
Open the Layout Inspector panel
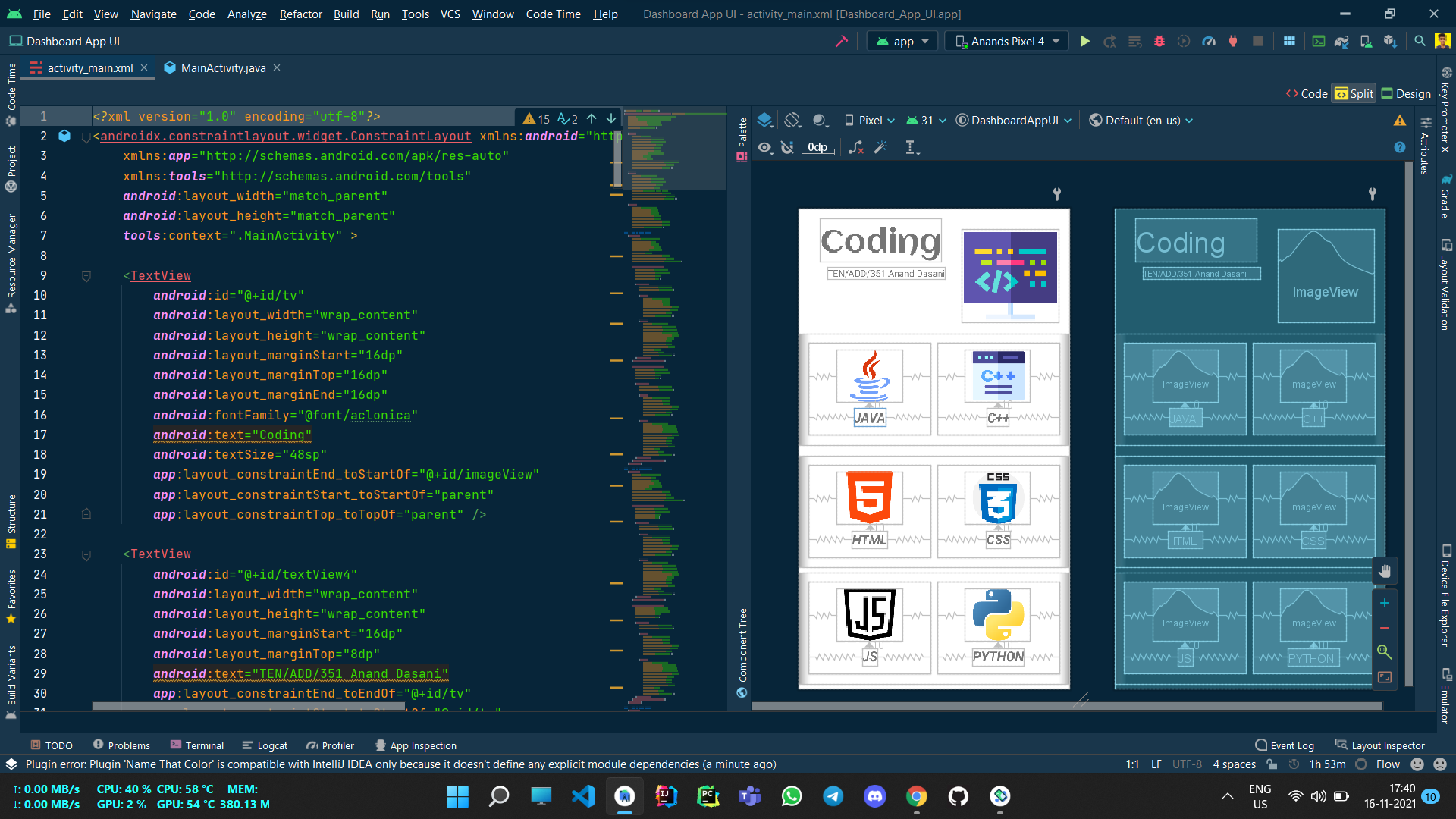point(1380,745)
